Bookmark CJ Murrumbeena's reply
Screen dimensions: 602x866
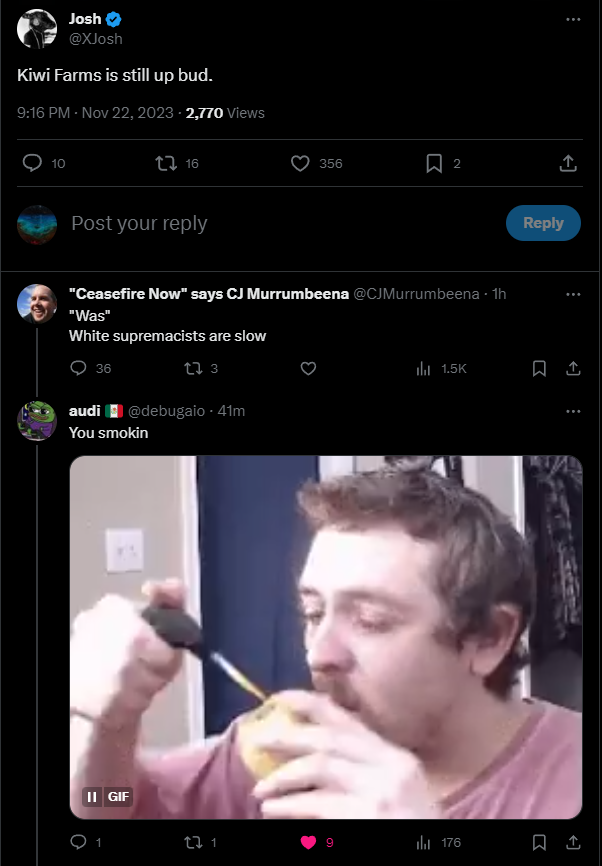coord(539,368)
